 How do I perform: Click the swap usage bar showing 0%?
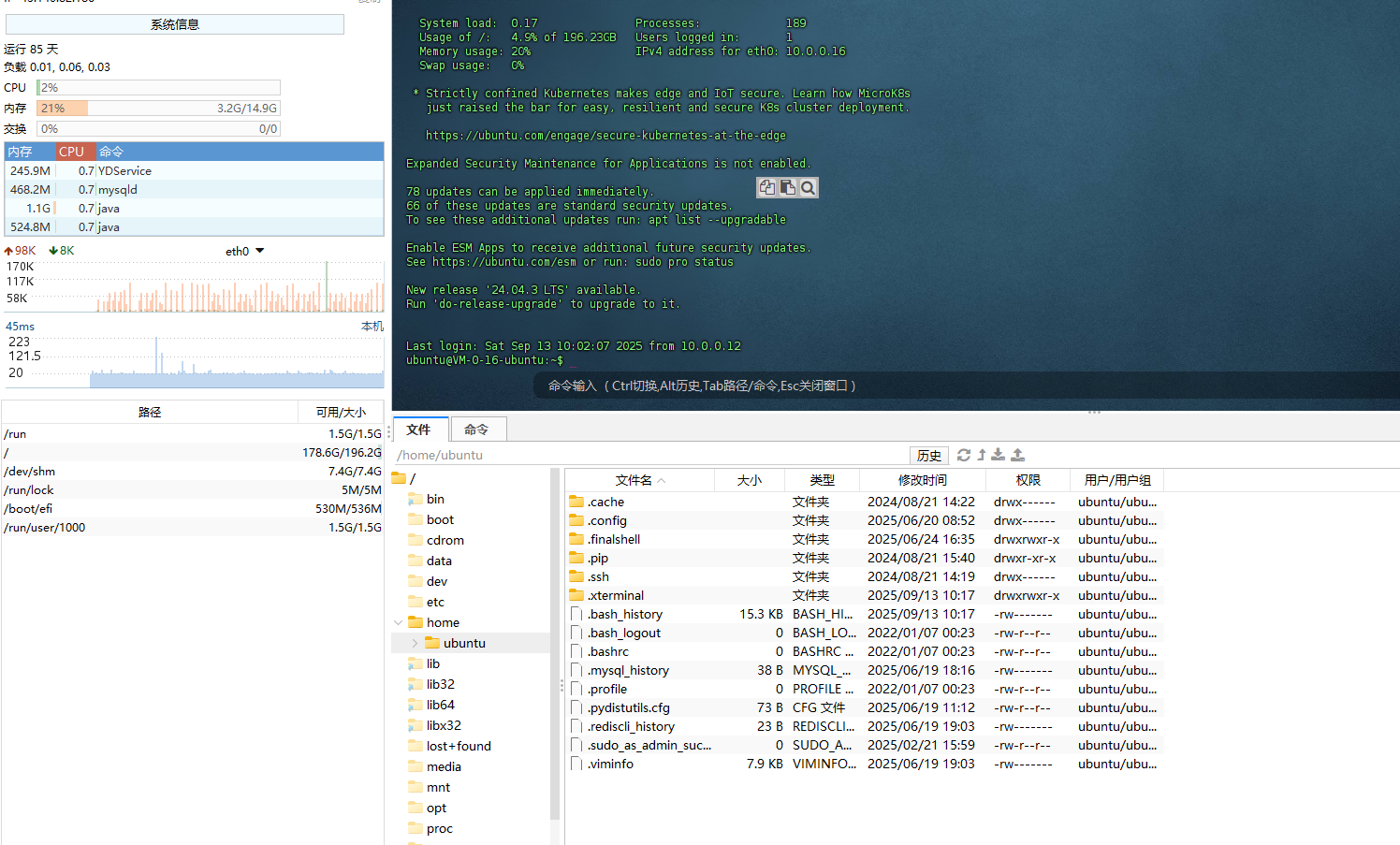(158, 129)
